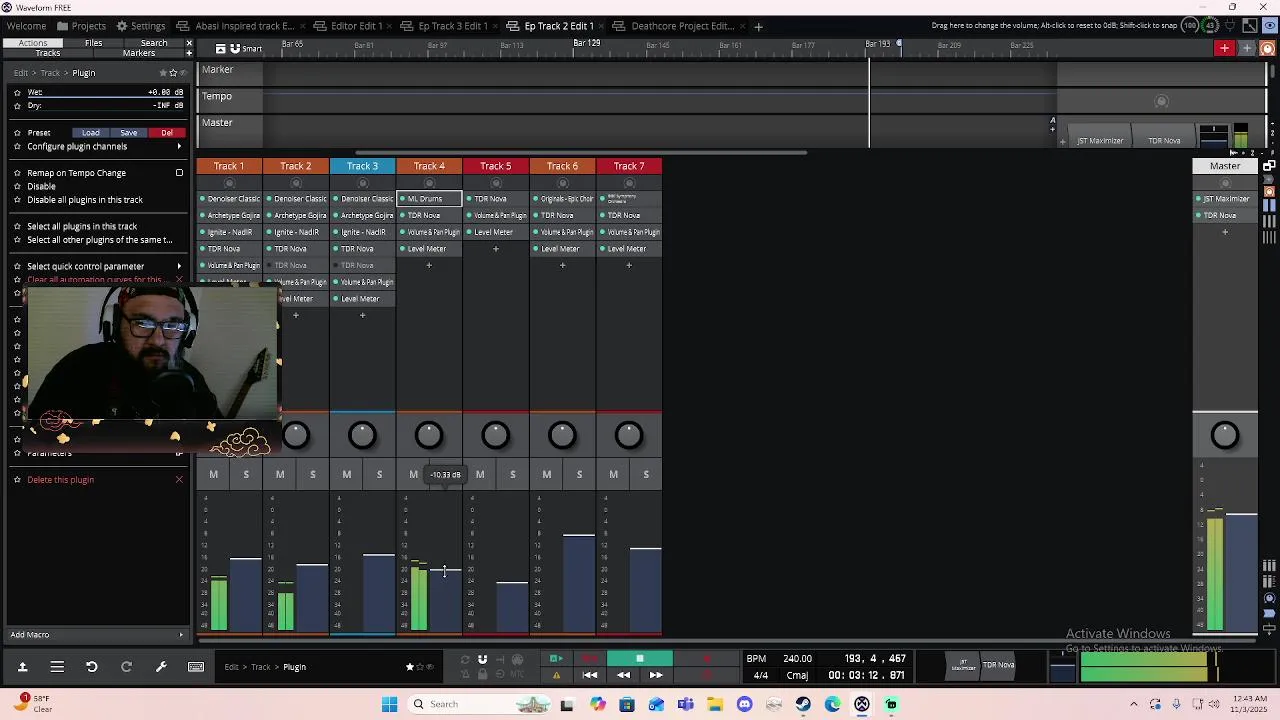Click the red plus add-track button

[x=1224, y=48]
